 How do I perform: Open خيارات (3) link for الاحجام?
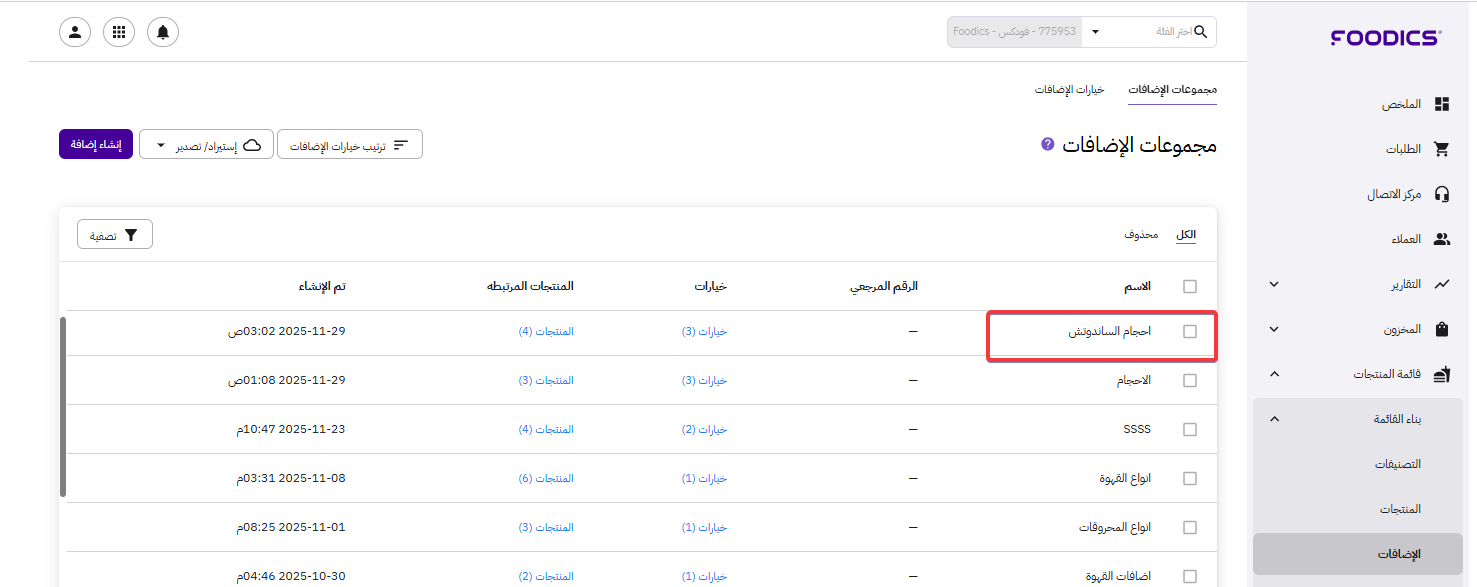[x=704, y=380]
